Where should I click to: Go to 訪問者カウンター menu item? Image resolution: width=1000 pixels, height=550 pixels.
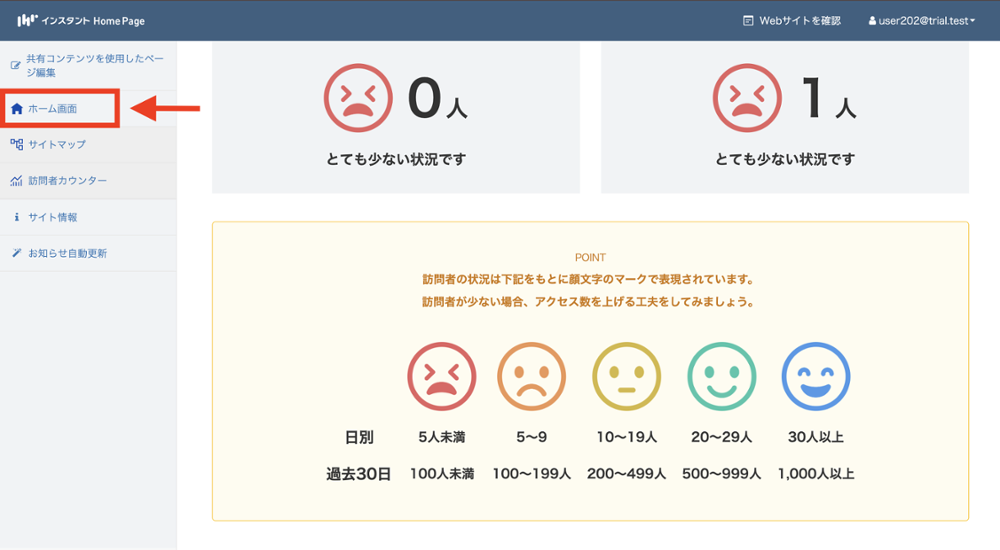click(x=67, y=181)
